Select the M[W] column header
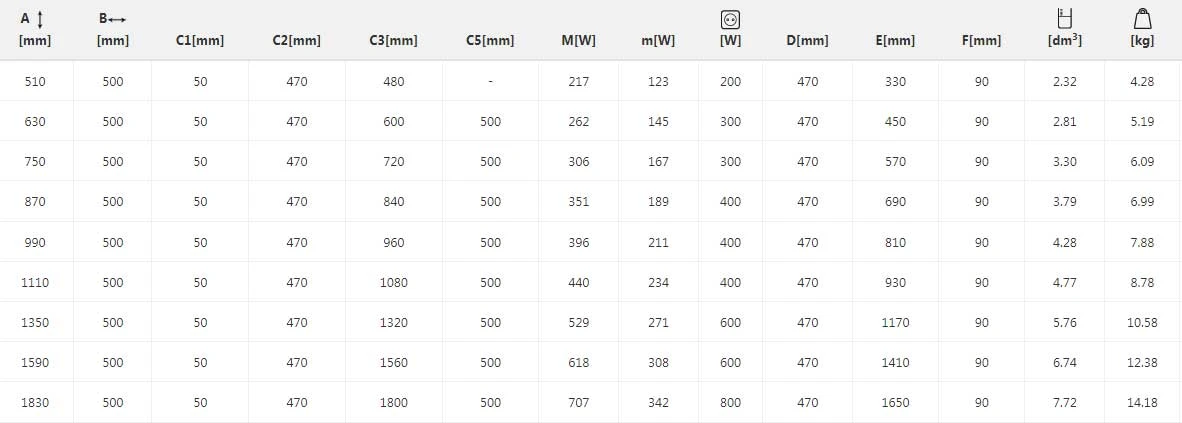1182x423 pixels. pyautogui.click(x=579, y=41)
